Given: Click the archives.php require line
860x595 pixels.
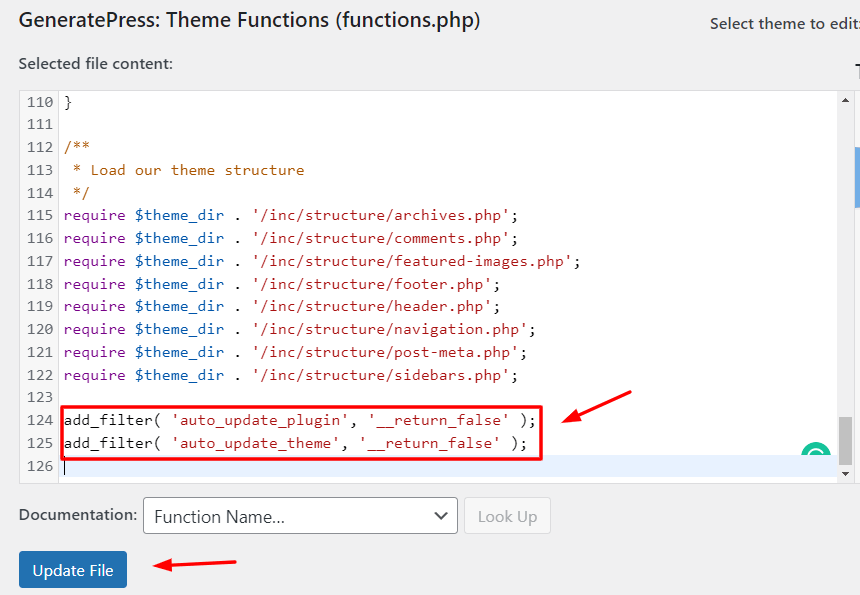Looking at the screenshot, I should 291,216.
